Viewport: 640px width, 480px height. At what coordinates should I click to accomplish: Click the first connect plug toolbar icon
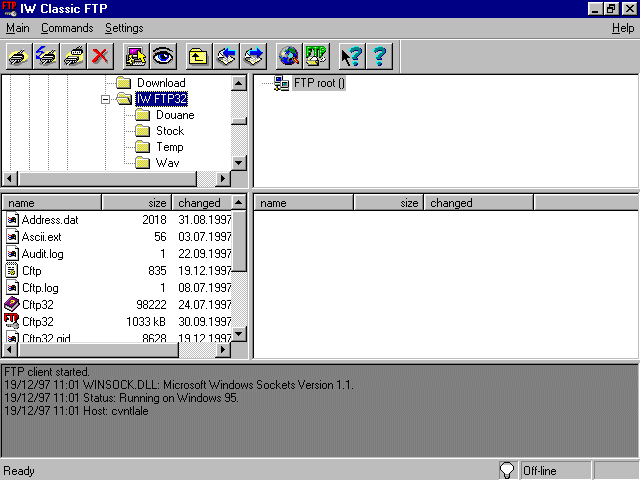pyautogui.click(x=18, y=55)
